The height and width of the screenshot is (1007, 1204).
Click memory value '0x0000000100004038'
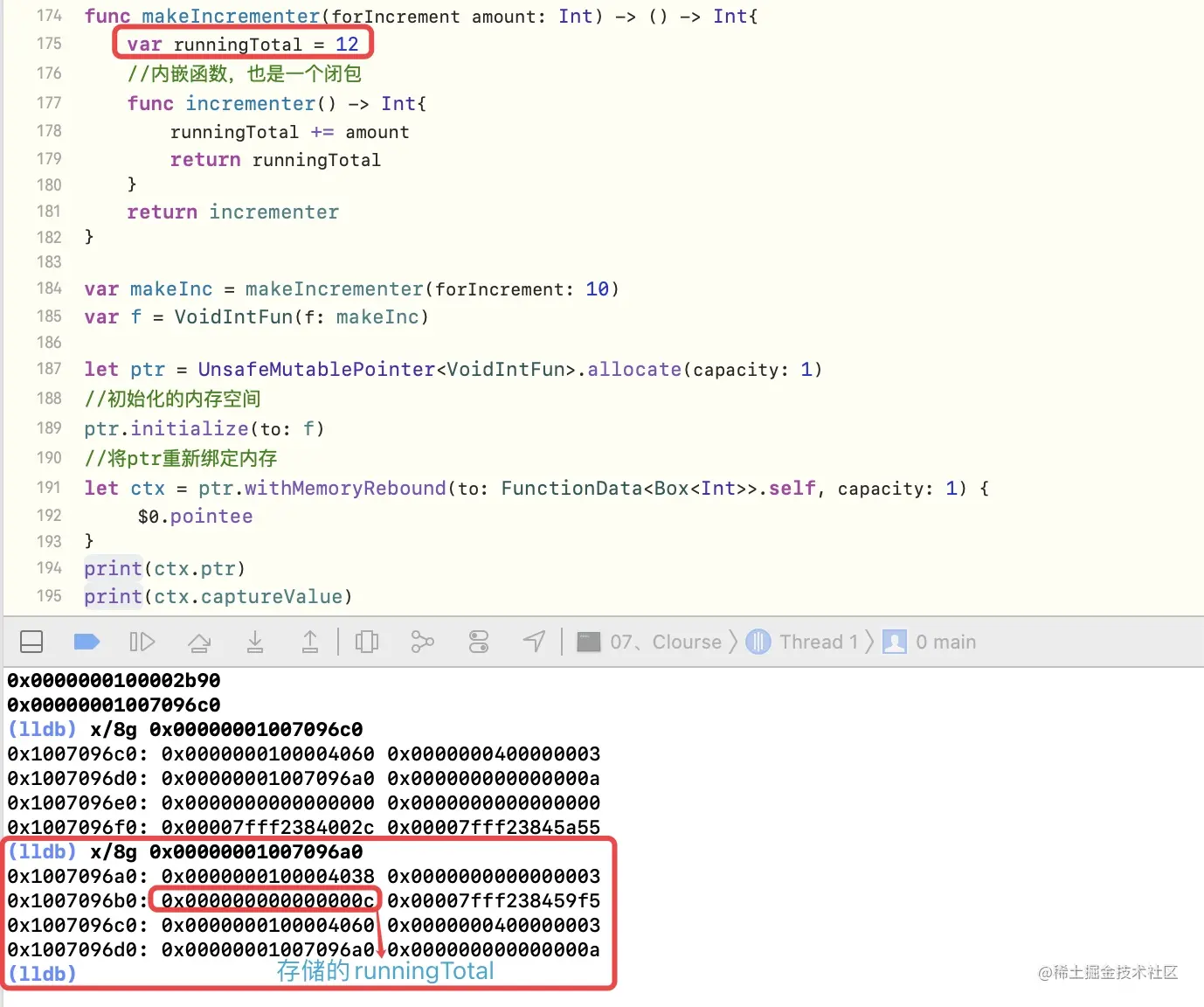267,876
